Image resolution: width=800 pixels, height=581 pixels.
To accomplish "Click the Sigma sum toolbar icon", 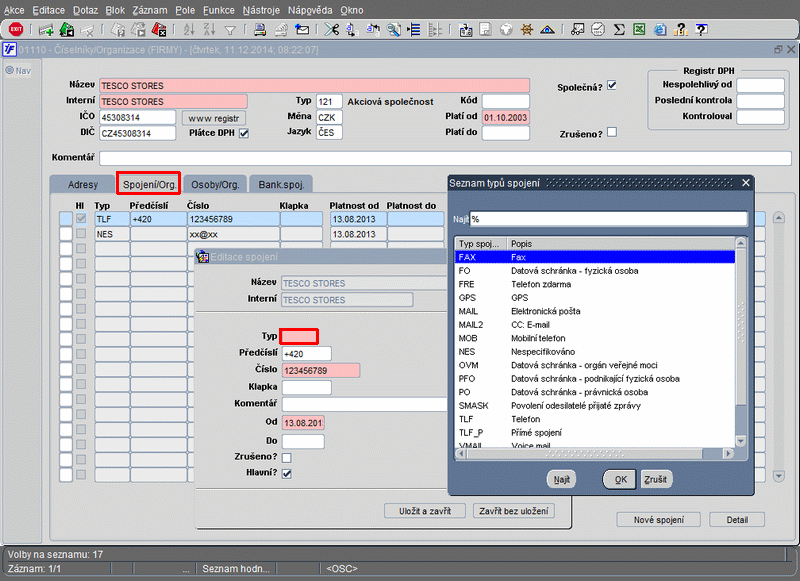I will (619, 29).
